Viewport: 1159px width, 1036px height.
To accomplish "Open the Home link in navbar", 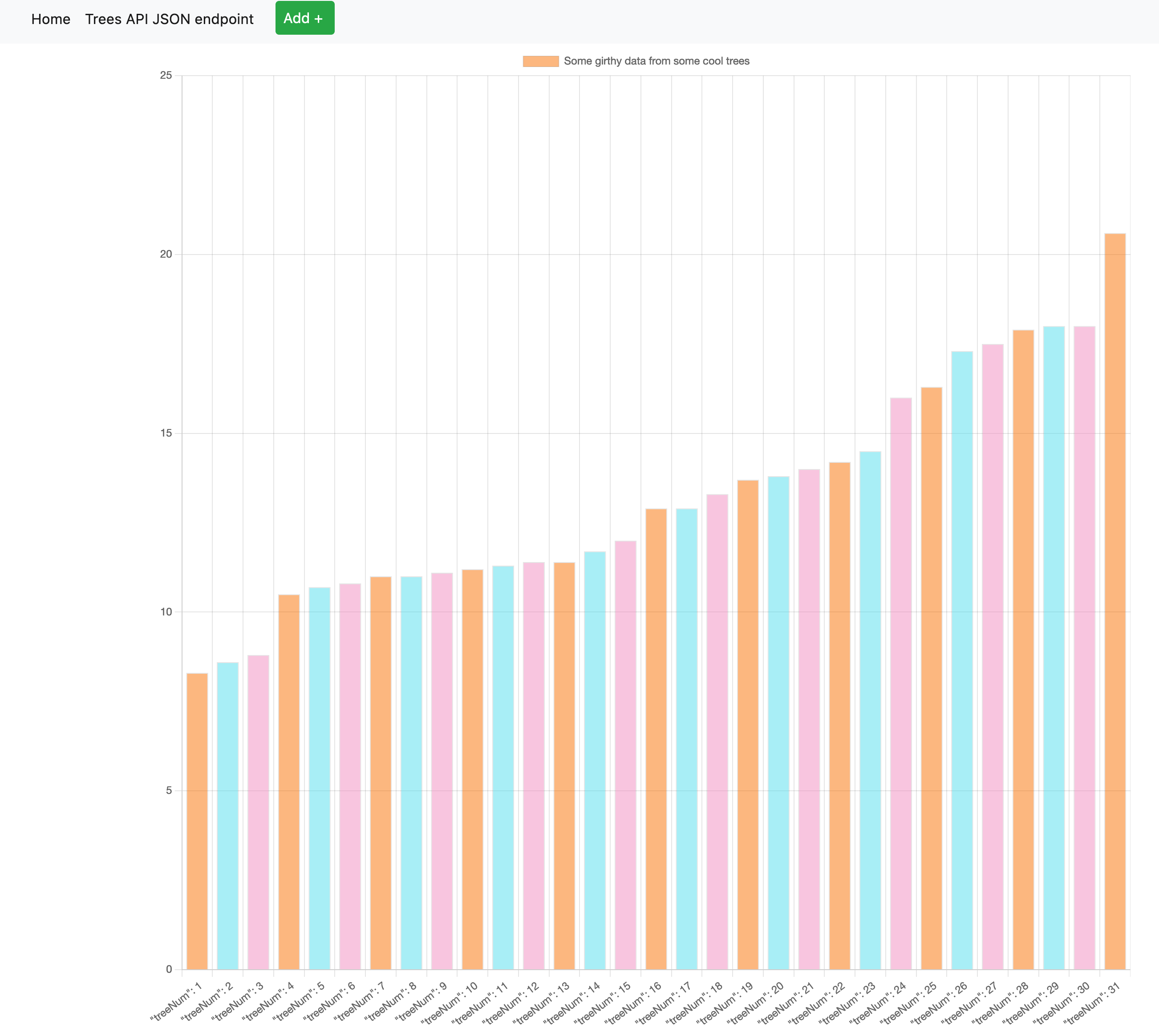I will (51, 19).
